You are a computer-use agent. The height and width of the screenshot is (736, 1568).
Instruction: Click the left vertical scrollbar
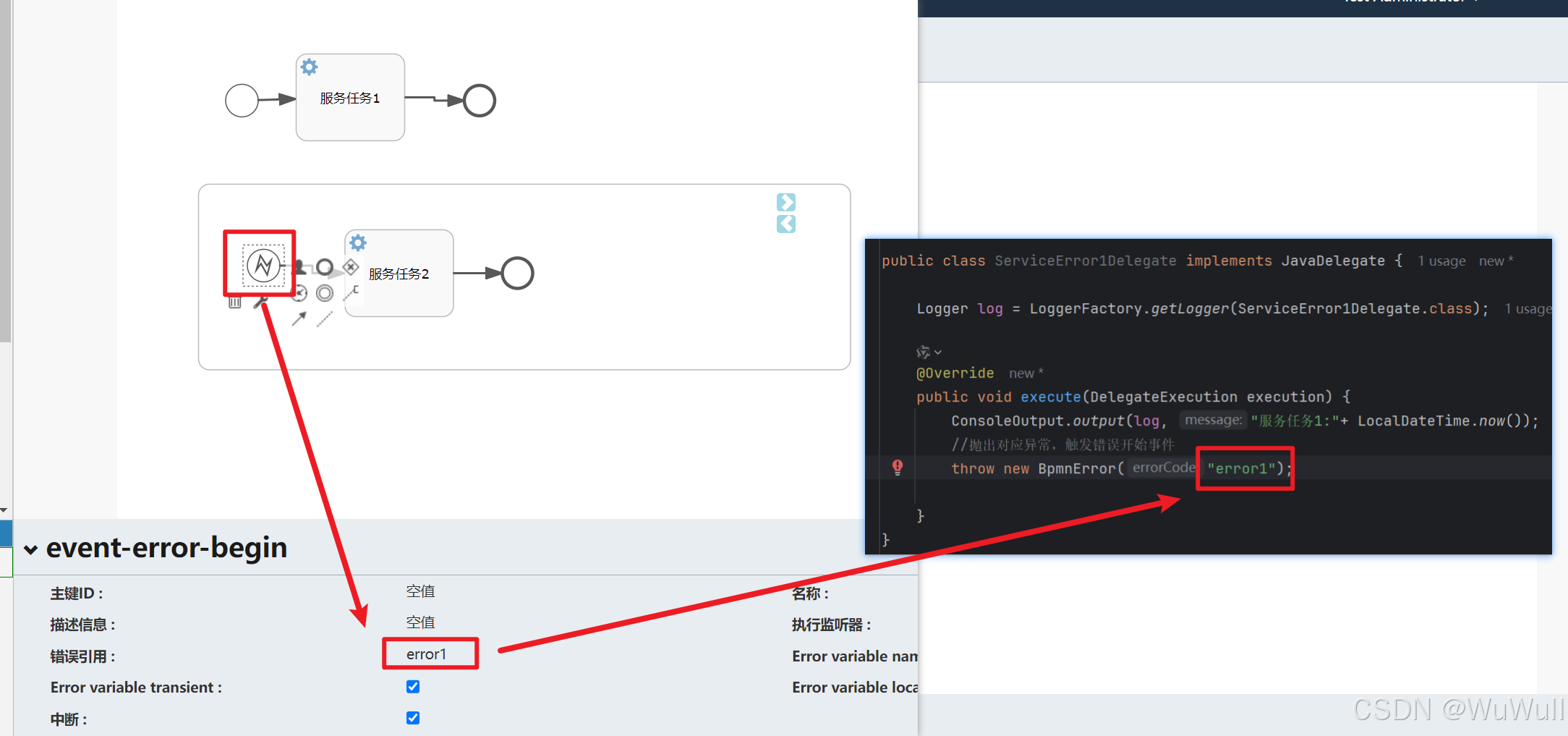(6, 171)
